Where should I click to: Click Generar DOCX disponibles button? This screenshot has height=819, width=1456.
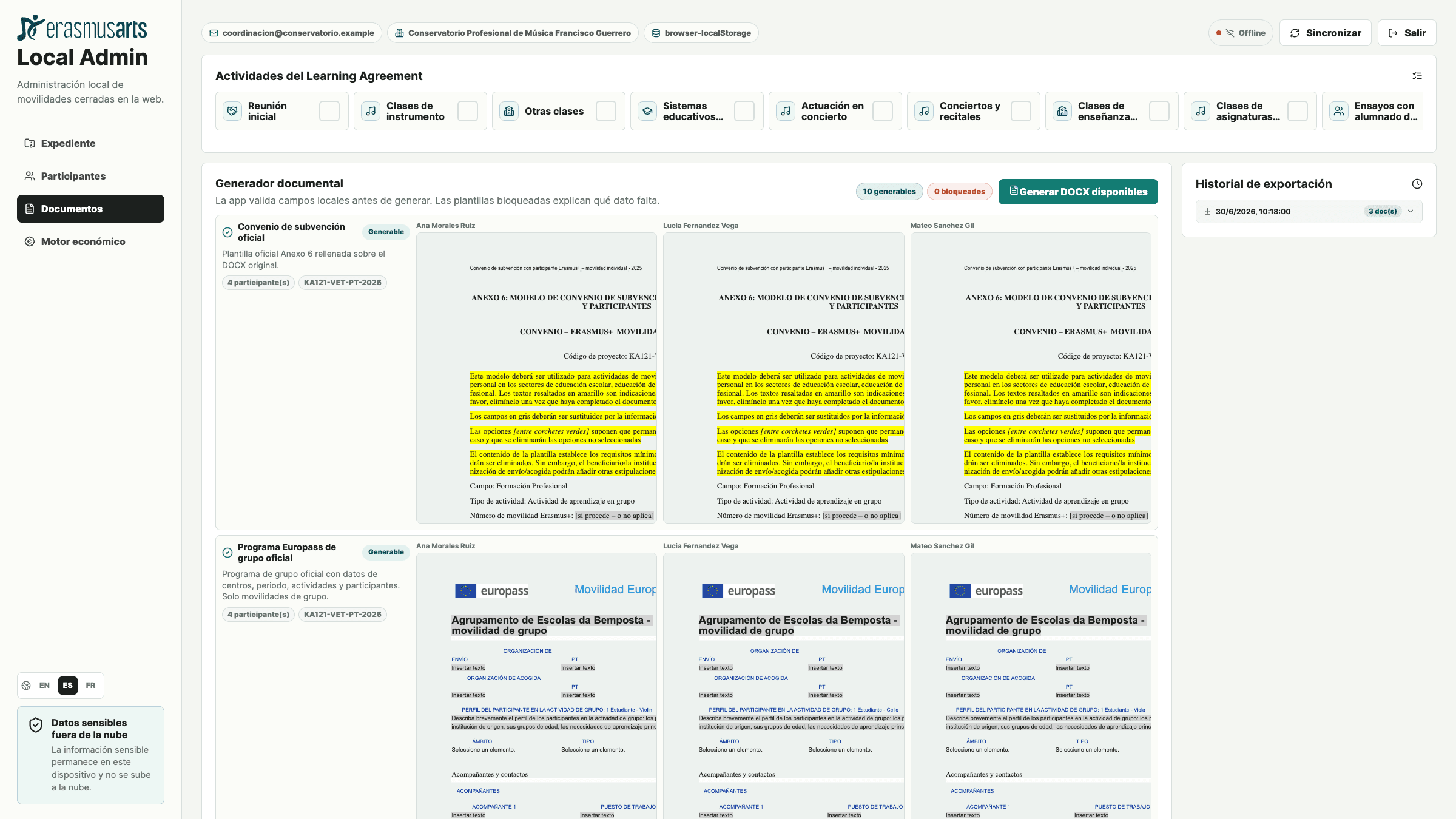pyautogui.click(x=1078, y=192)
